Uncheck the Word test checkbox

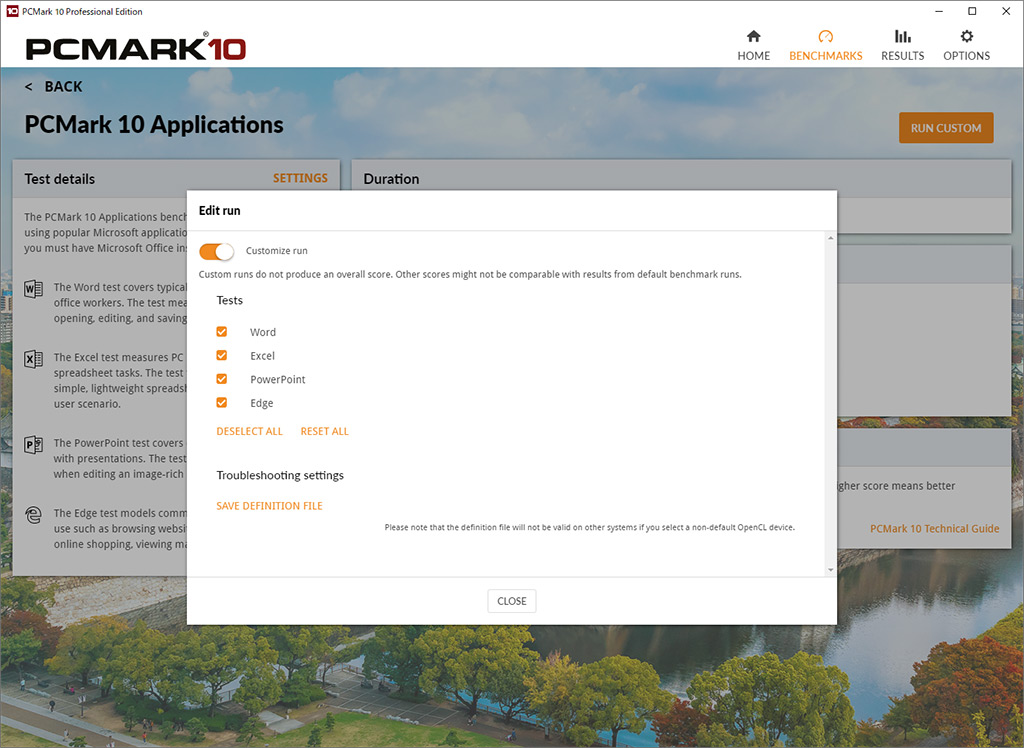tap(222, 332)
